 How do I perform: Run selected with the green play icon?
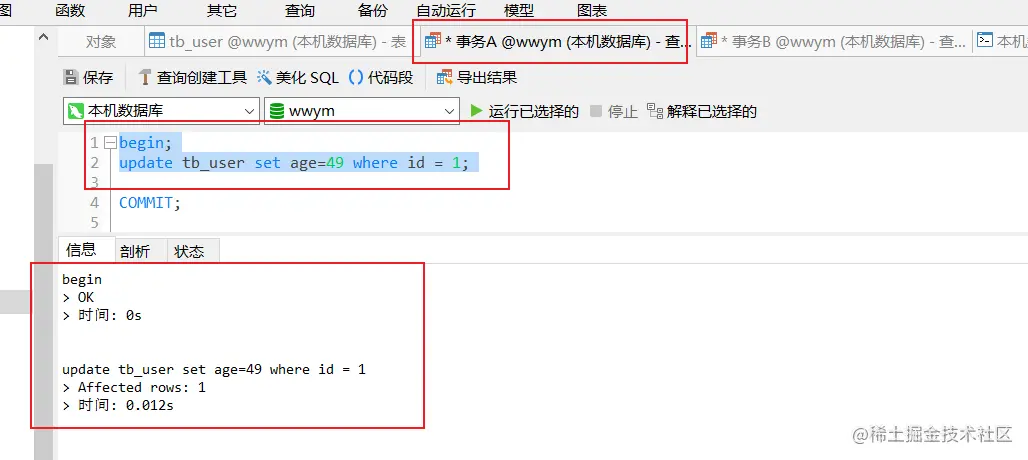click(x=477, y=111)
